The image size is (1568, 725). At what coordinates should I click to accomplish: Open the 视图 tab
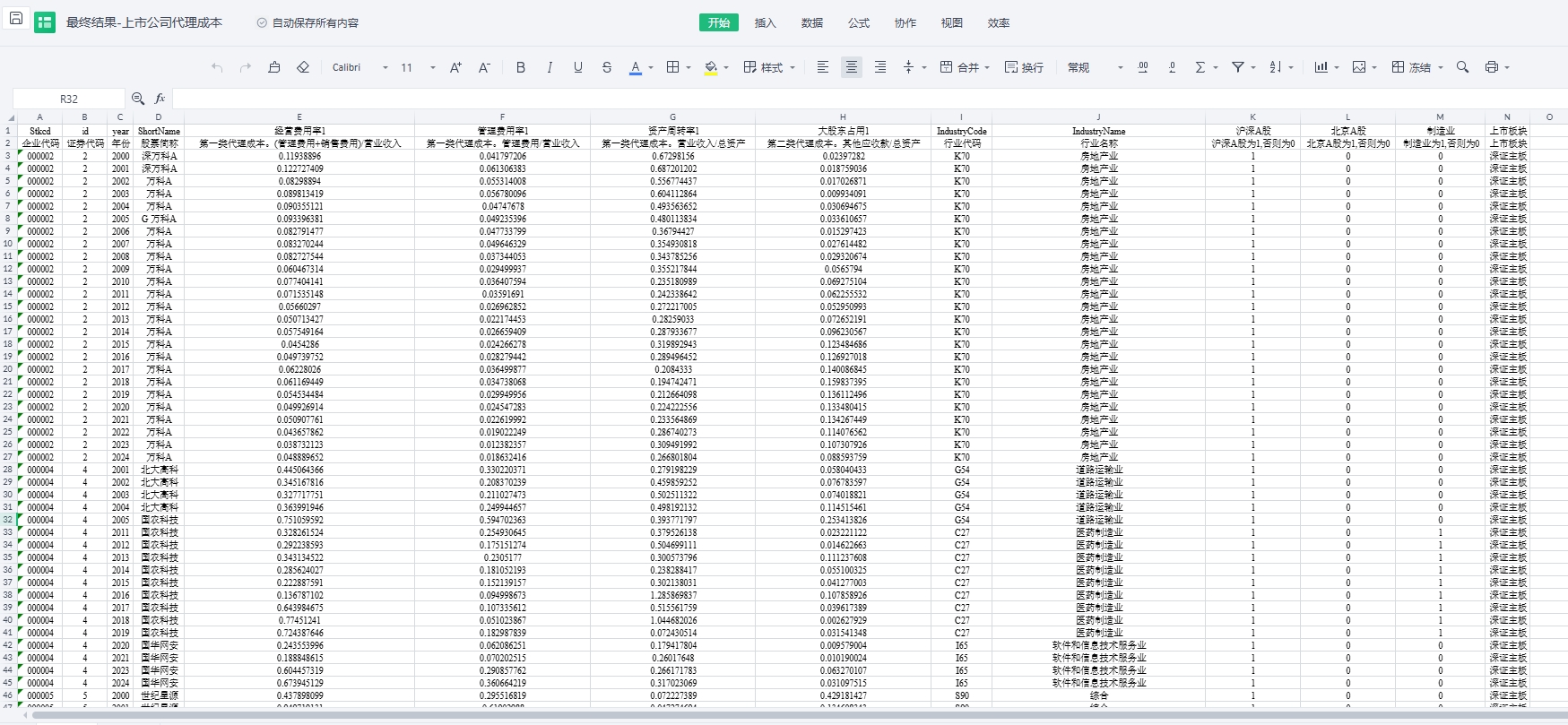coord(952,22)
